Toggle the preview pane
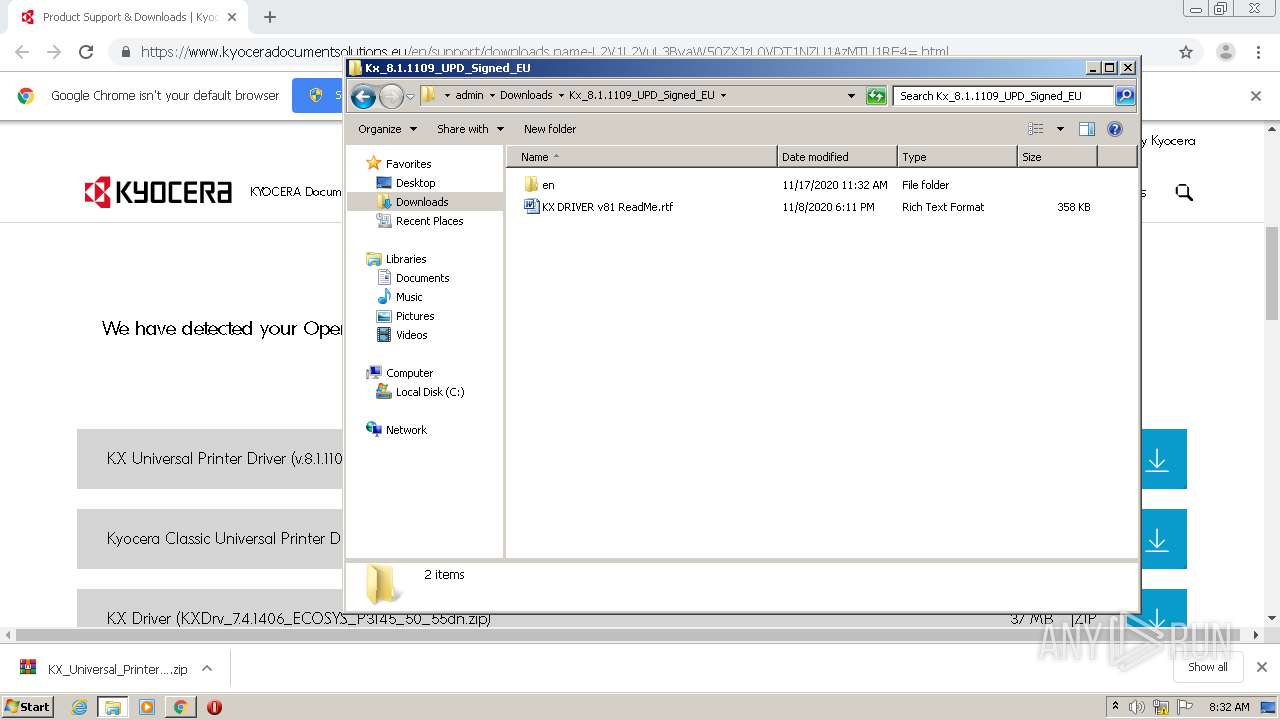1280x720 pixels. click(1087, 129)
